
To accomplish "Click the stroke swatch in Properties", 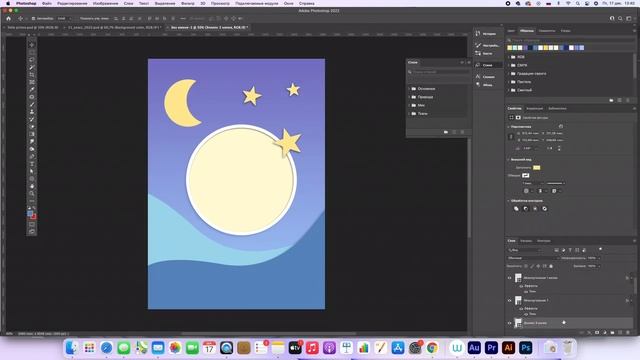I will 526,176.
